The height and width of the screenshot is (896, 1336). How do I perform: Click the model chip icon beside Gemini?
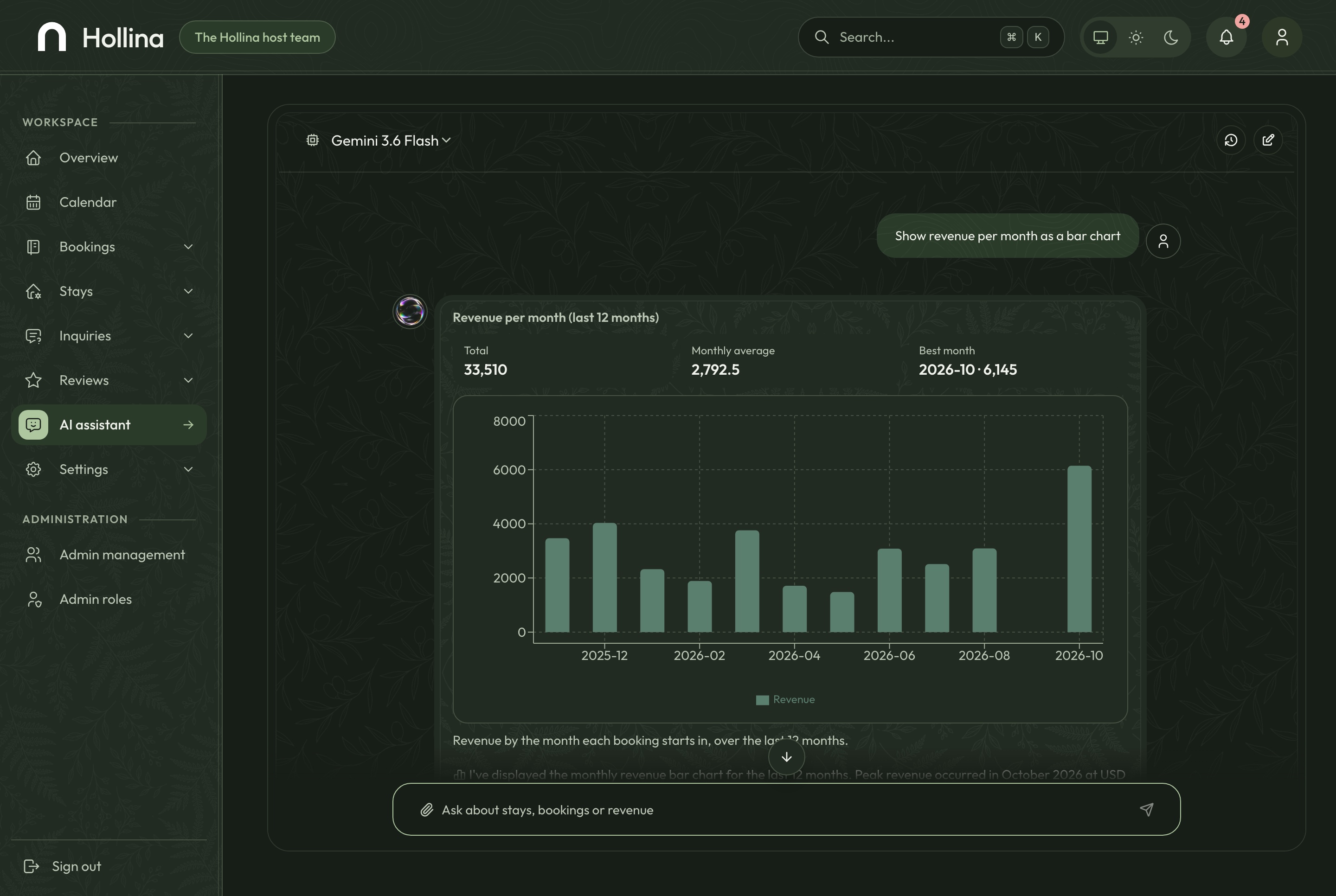tap(312, 140)
